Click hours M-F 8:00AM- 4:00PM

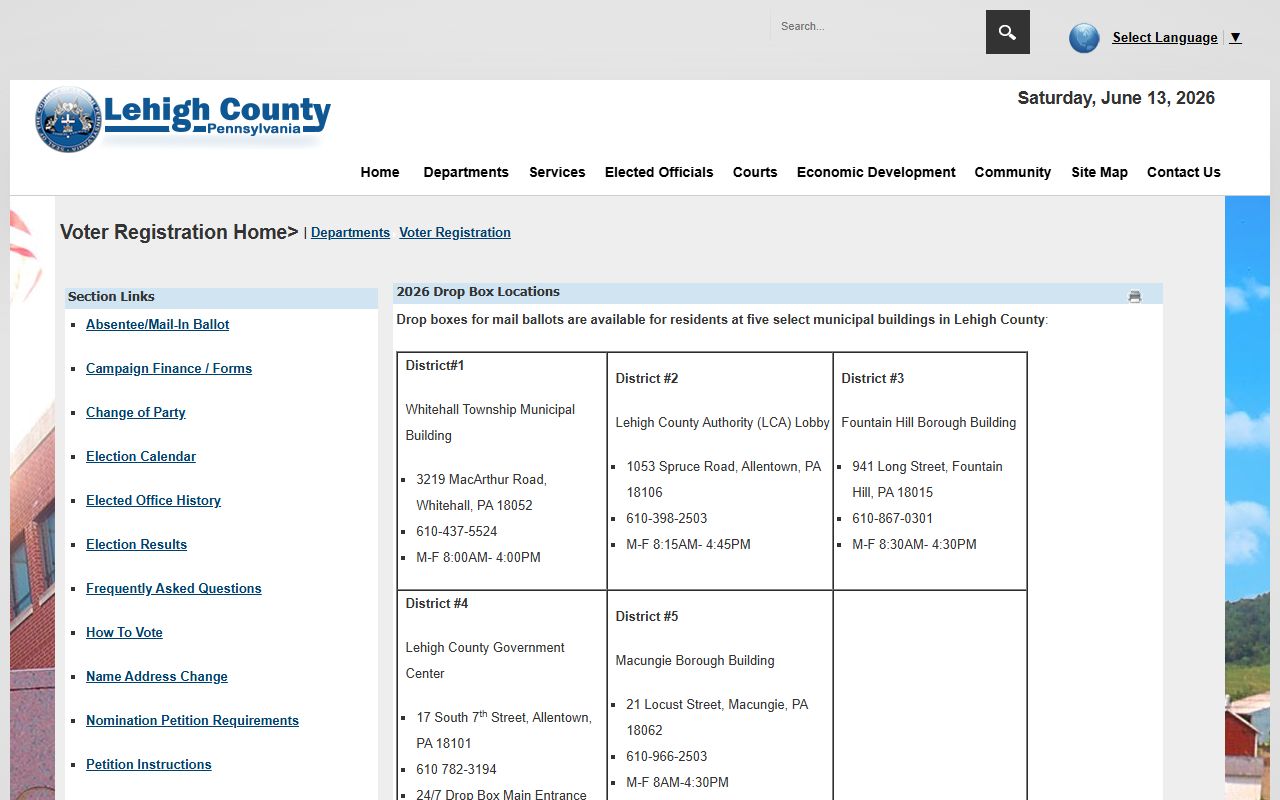[478, 557]
